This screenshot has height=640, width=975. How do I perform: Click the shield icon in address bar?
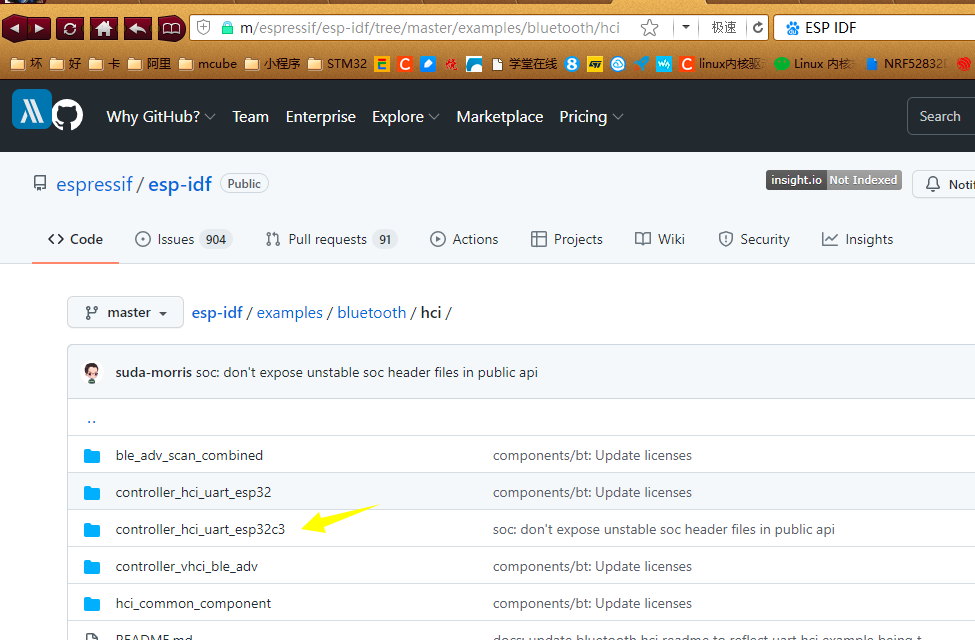point(203,27)
